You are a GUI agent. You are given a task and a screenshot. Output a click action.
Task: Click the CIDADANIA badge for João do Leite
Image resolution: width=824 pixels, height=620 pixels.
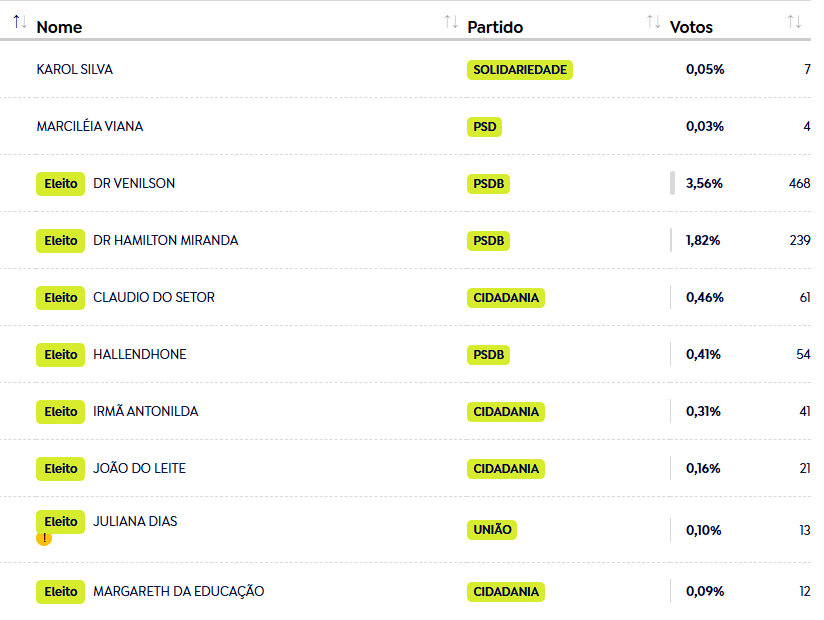pos(506,469)
